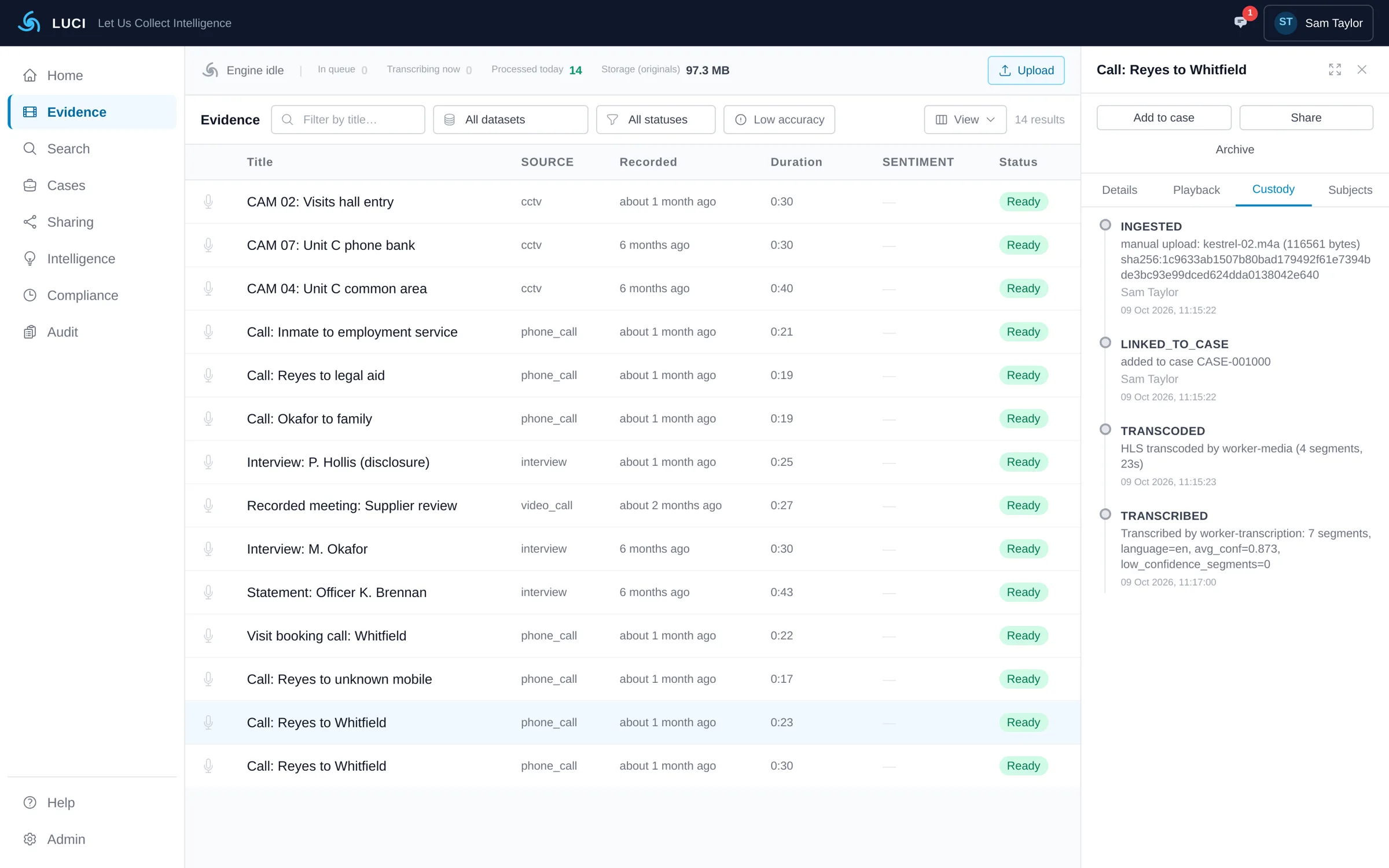Open Recorded meeting: Supplier review row
This screenshot has height=868, width=1389.
point(633,506)
